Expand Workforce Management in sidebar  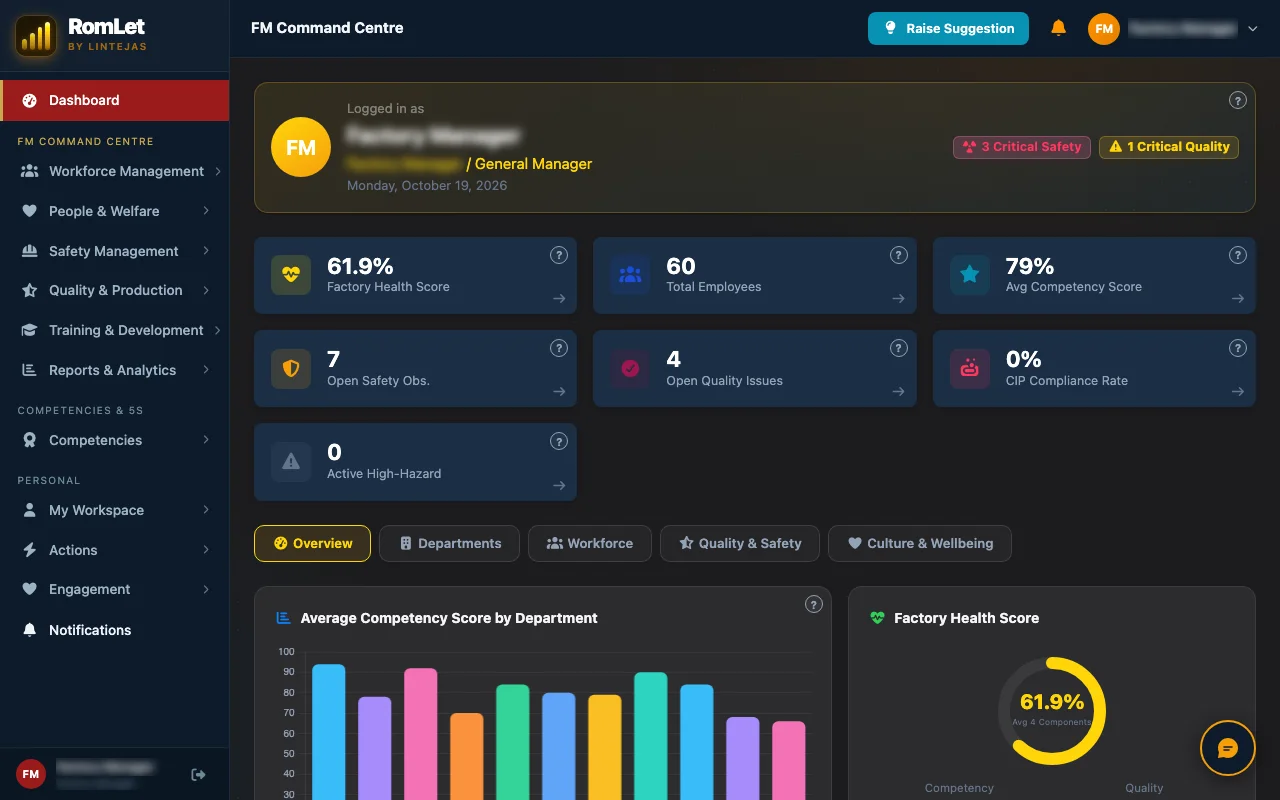[115, 171]
